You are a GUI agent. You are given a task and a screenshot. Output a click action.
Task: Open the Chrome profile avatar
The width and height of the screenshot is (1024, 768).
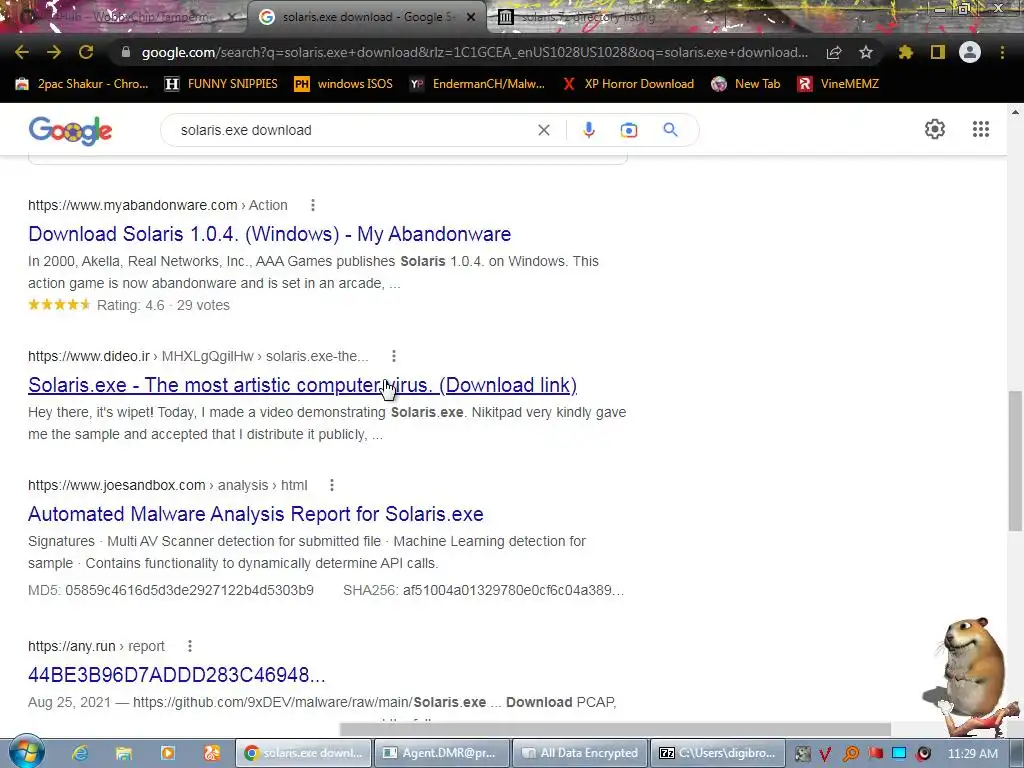pyautogui.click(x=970, y=52)
